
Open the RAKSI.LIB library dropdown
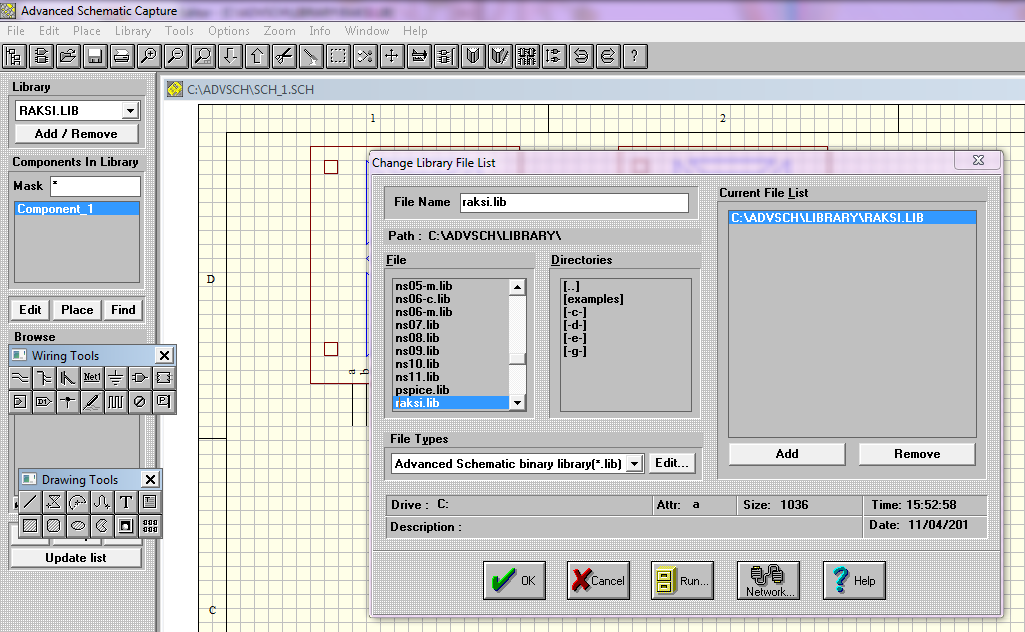[130, 110]
